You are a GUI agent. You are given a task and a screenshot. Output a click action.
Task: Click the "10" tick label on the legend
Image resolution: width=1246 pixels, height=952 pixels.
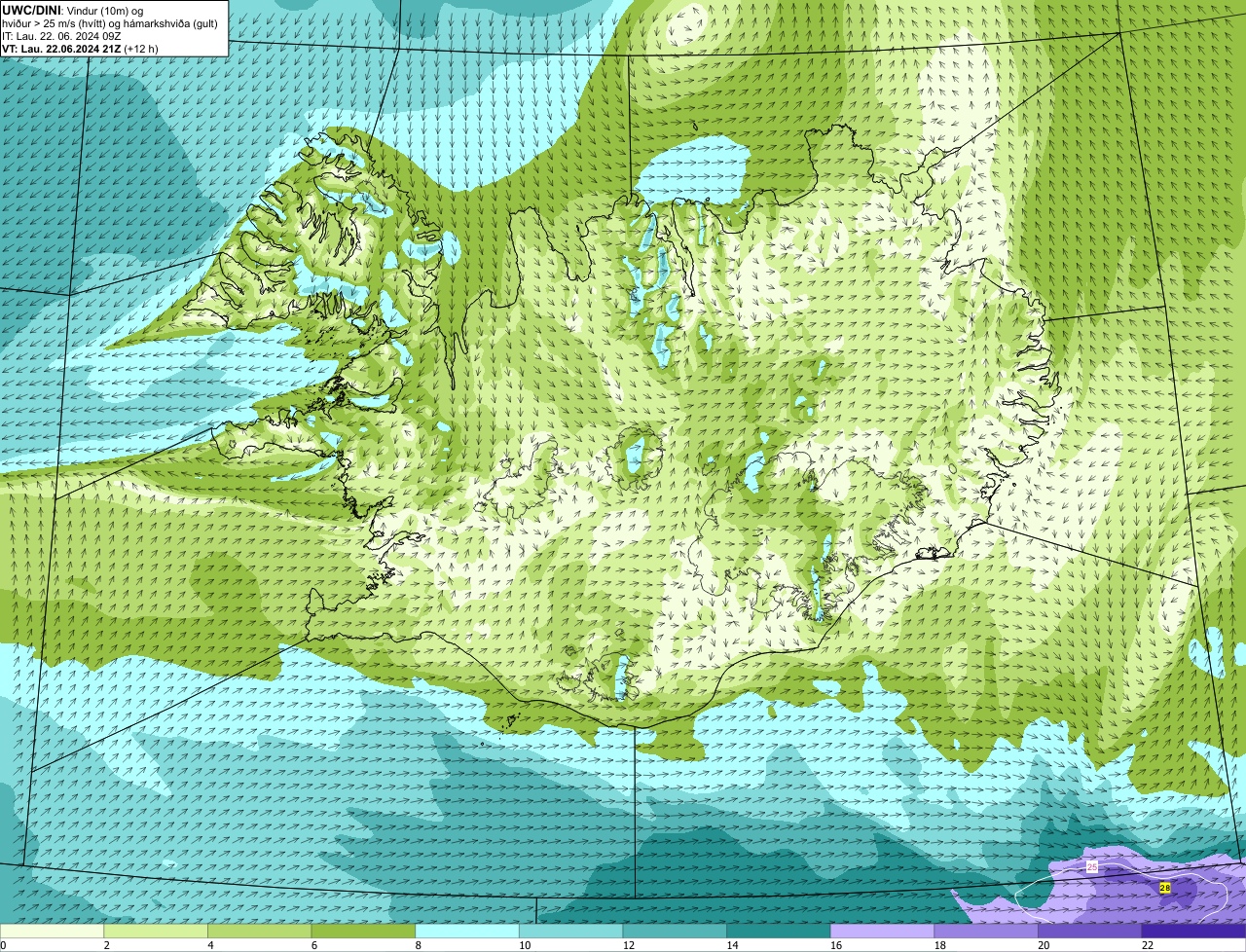point(525,945)
